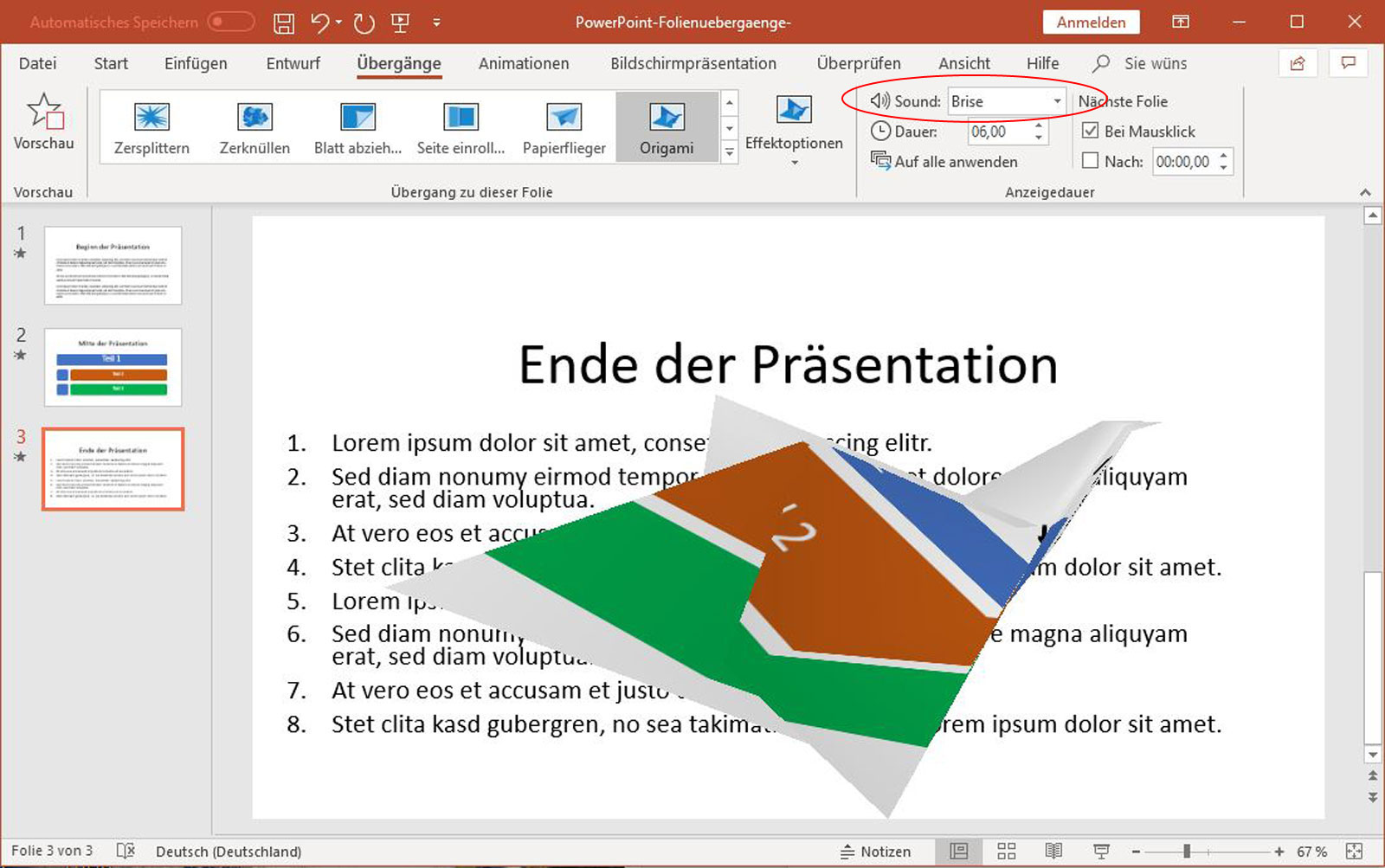Switch to slide sorter view
Viewport: 1385px width, 868px height.
coord(1006,852)
